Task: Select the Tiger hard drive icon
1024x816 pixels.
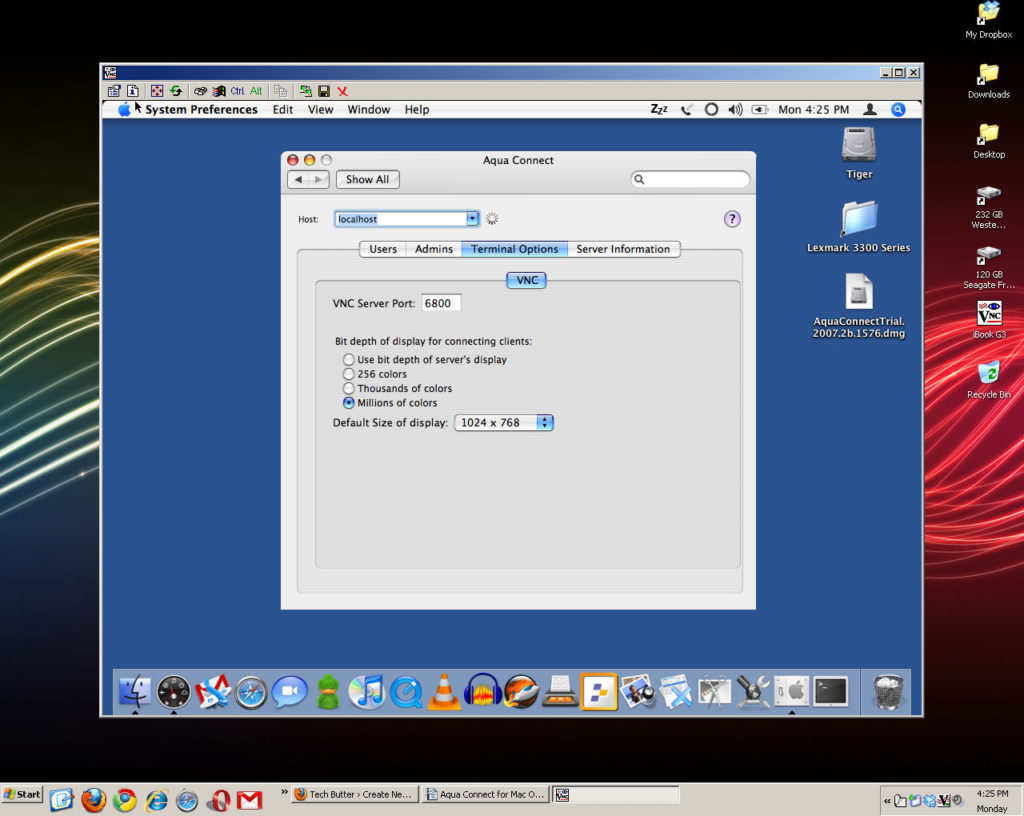Action: pyautogui.click(x=859, y=144)
